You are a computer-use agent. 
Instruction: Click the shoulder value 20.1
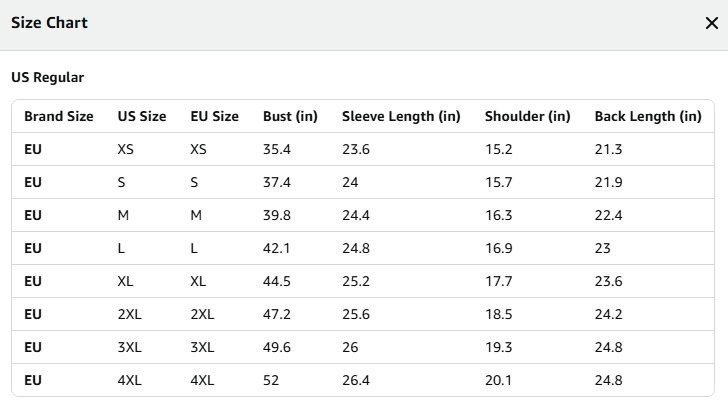coord(498,380)
